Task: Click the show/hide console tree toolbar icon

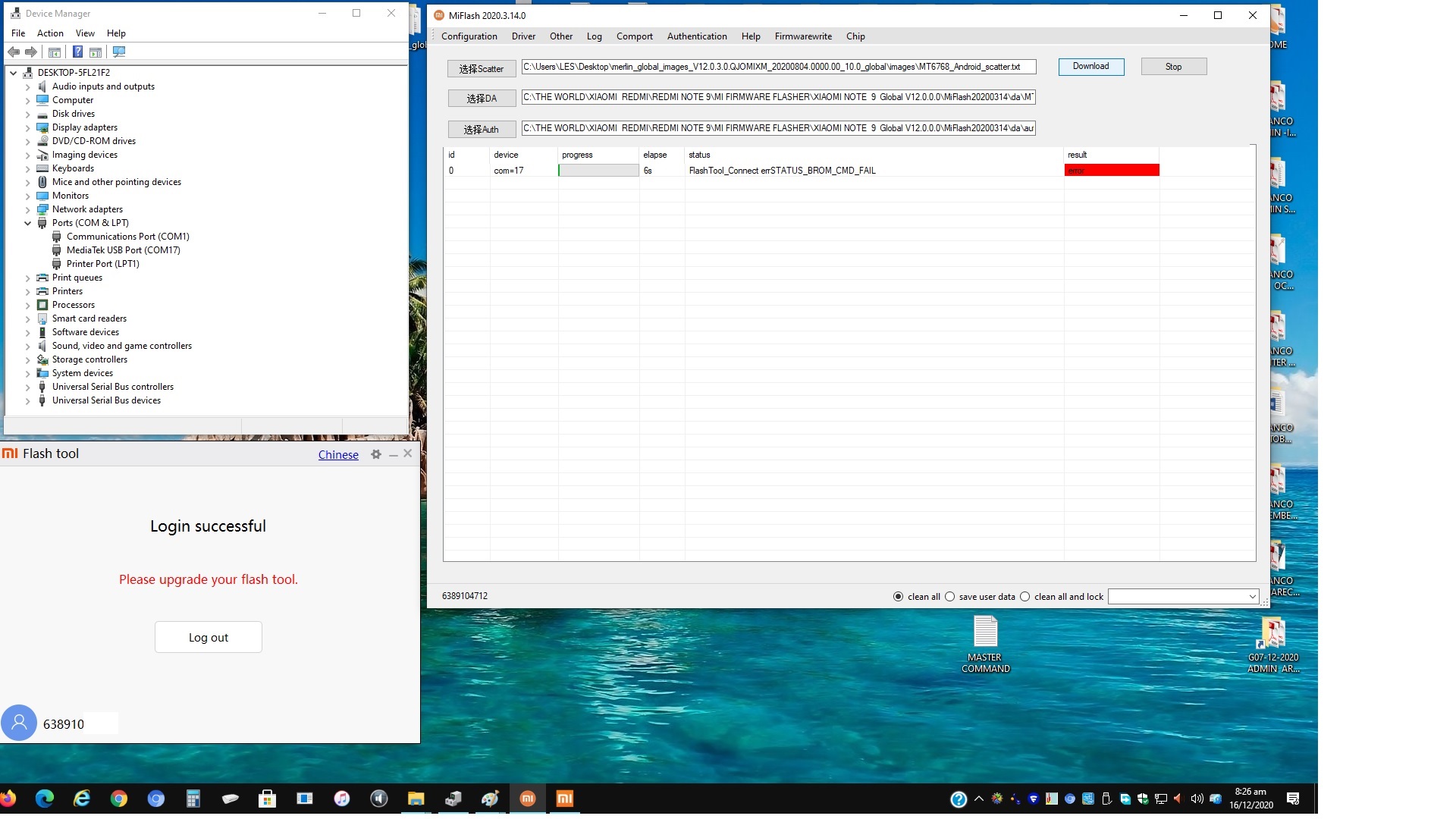Action: tap(55, 52)
